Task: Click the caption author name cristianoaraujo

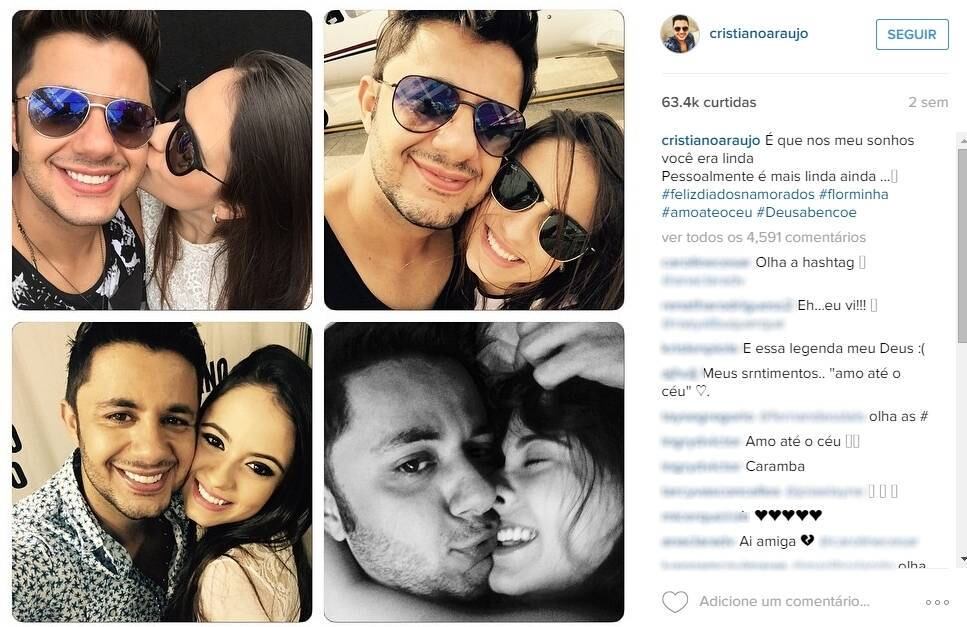Action: point(710,141)
